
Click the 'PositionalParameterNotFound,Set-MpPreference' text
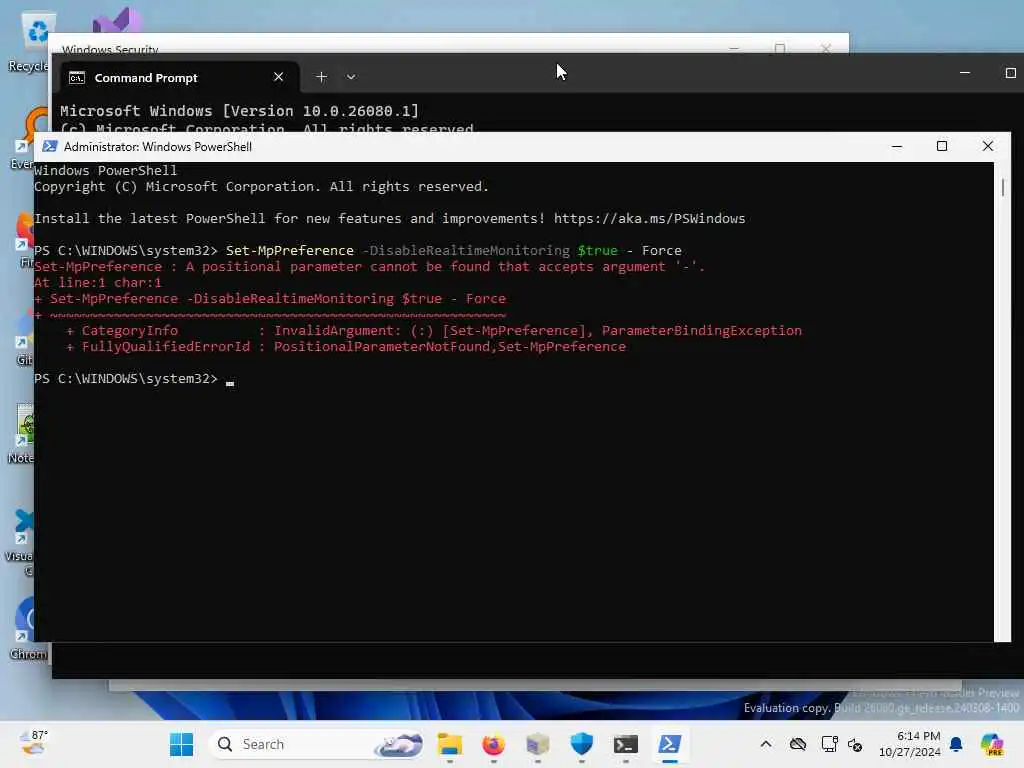tap(449, 347)
